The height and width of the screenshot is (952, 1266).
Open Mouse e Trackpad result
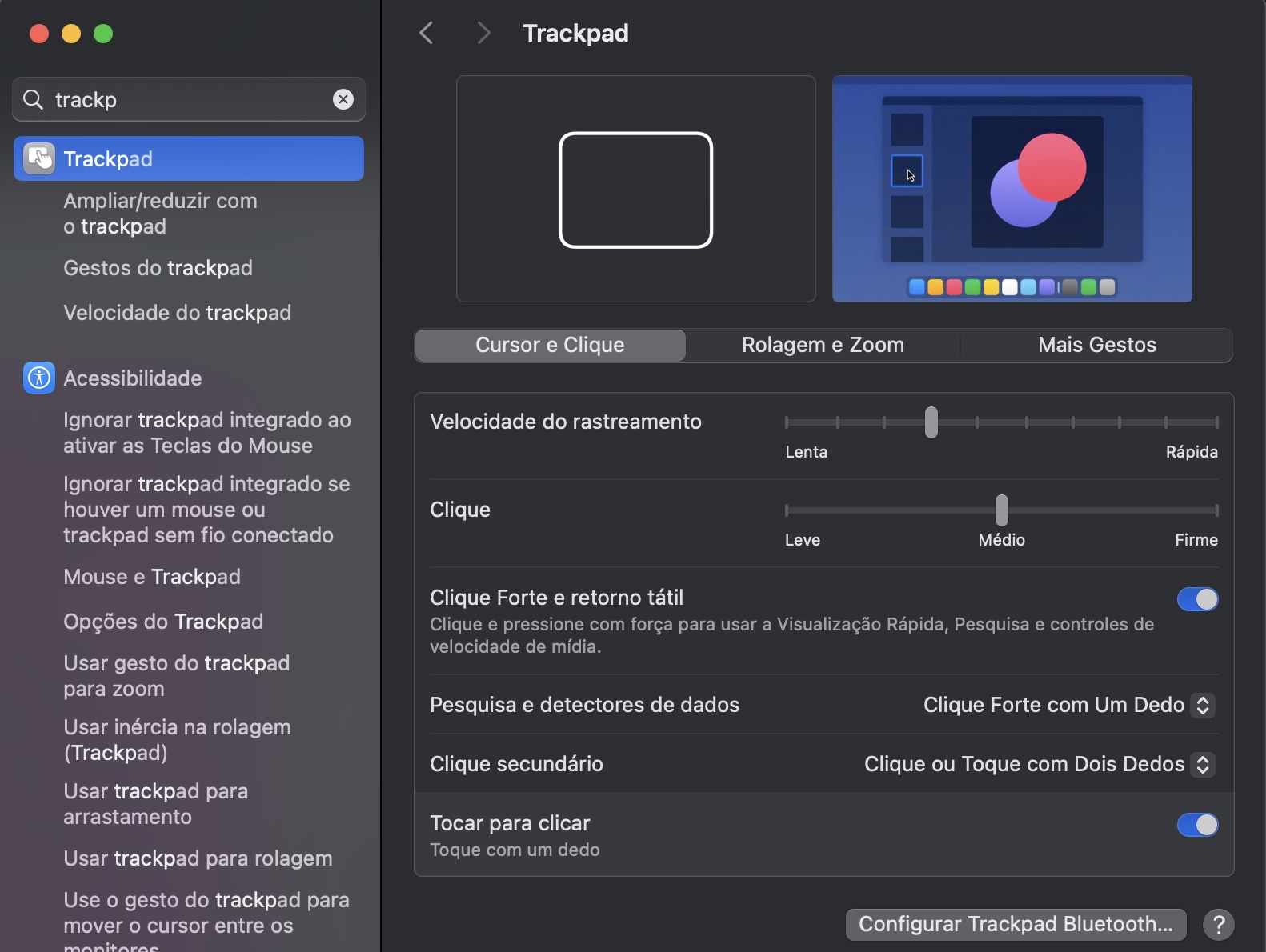(151, 577)
